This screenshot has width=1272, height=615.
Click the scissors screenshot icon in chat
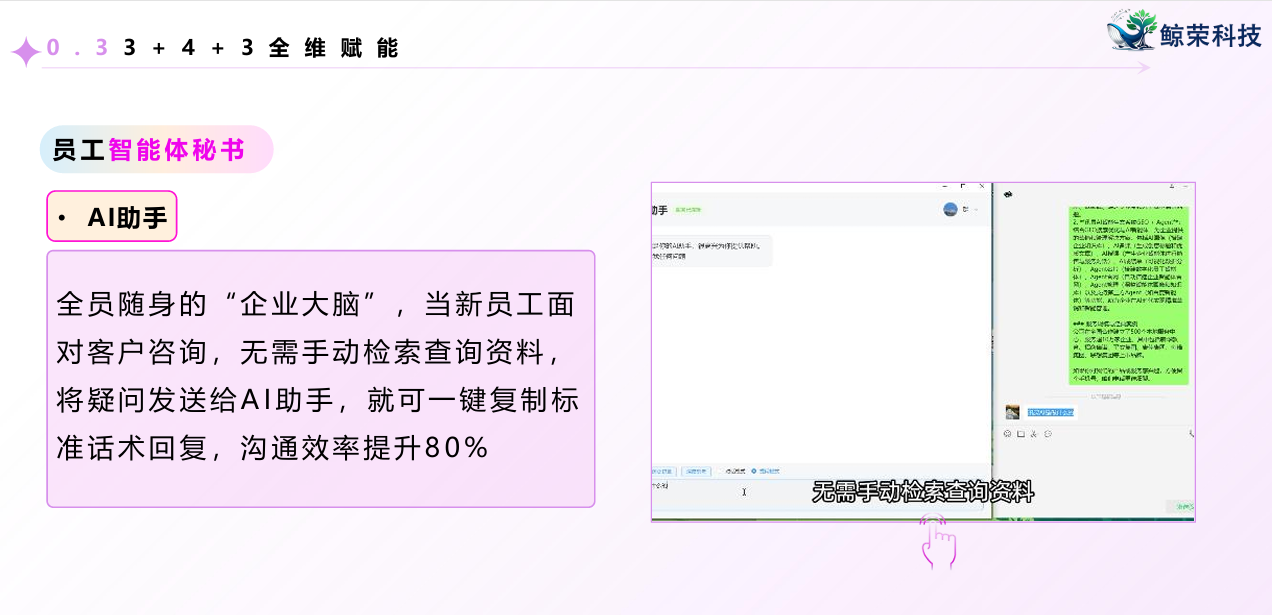click(x=1034, y=434)
